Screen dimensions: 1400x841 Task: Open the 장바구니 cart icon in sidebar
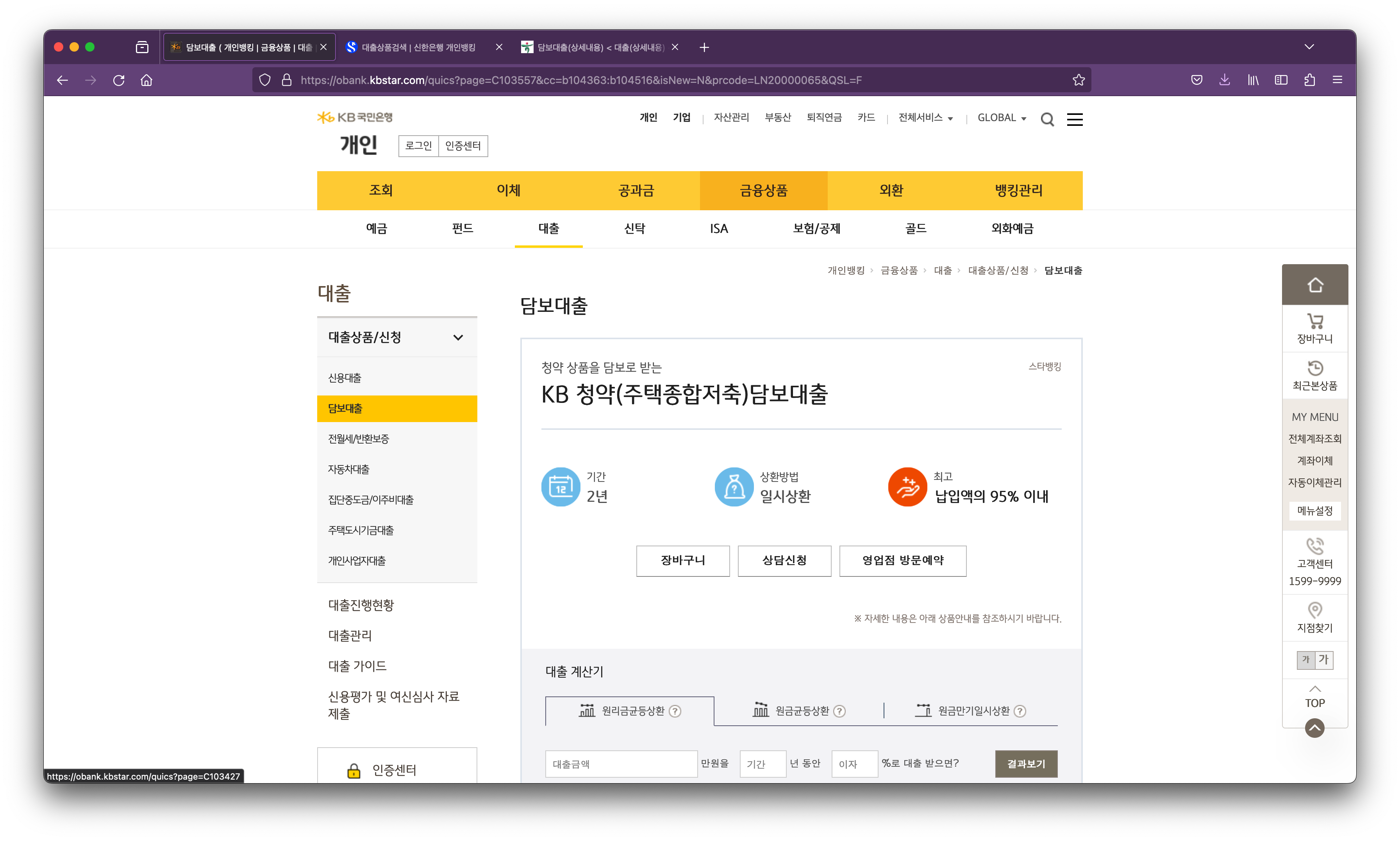[x=1314, y=321]
